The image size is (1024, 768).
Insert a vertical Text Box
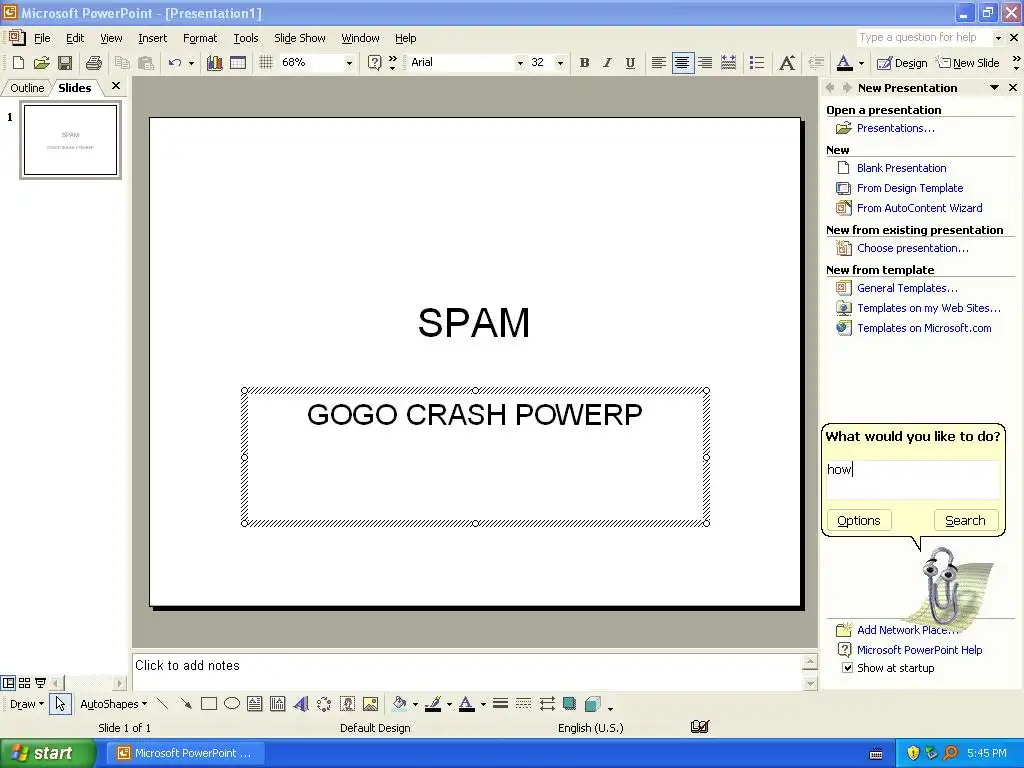click(x=278, y=704)
